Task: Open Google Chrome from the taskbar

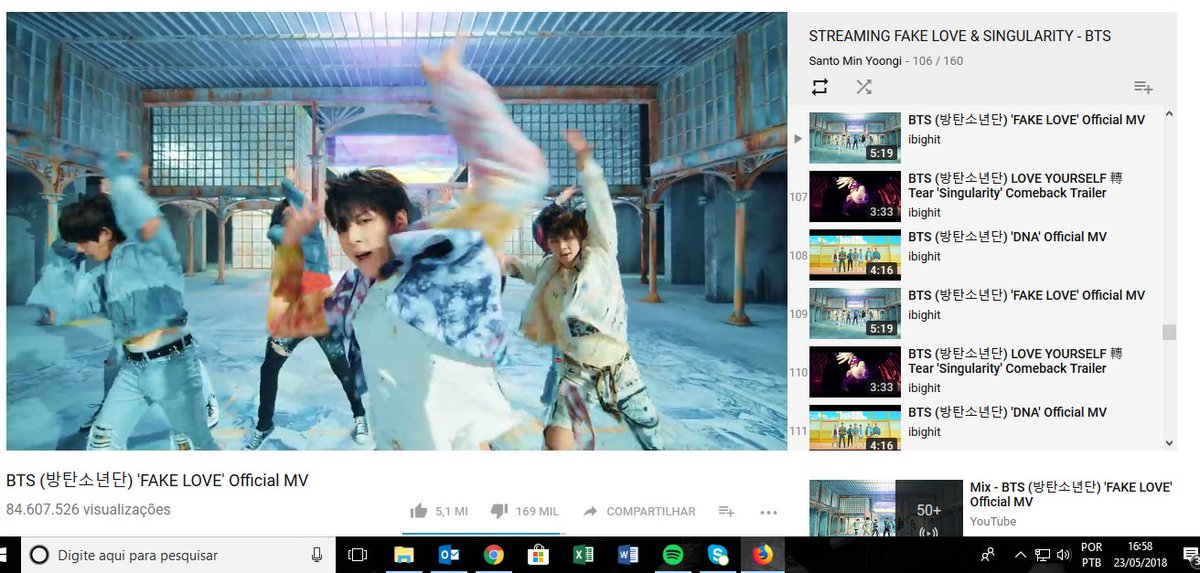Action: 493,555
